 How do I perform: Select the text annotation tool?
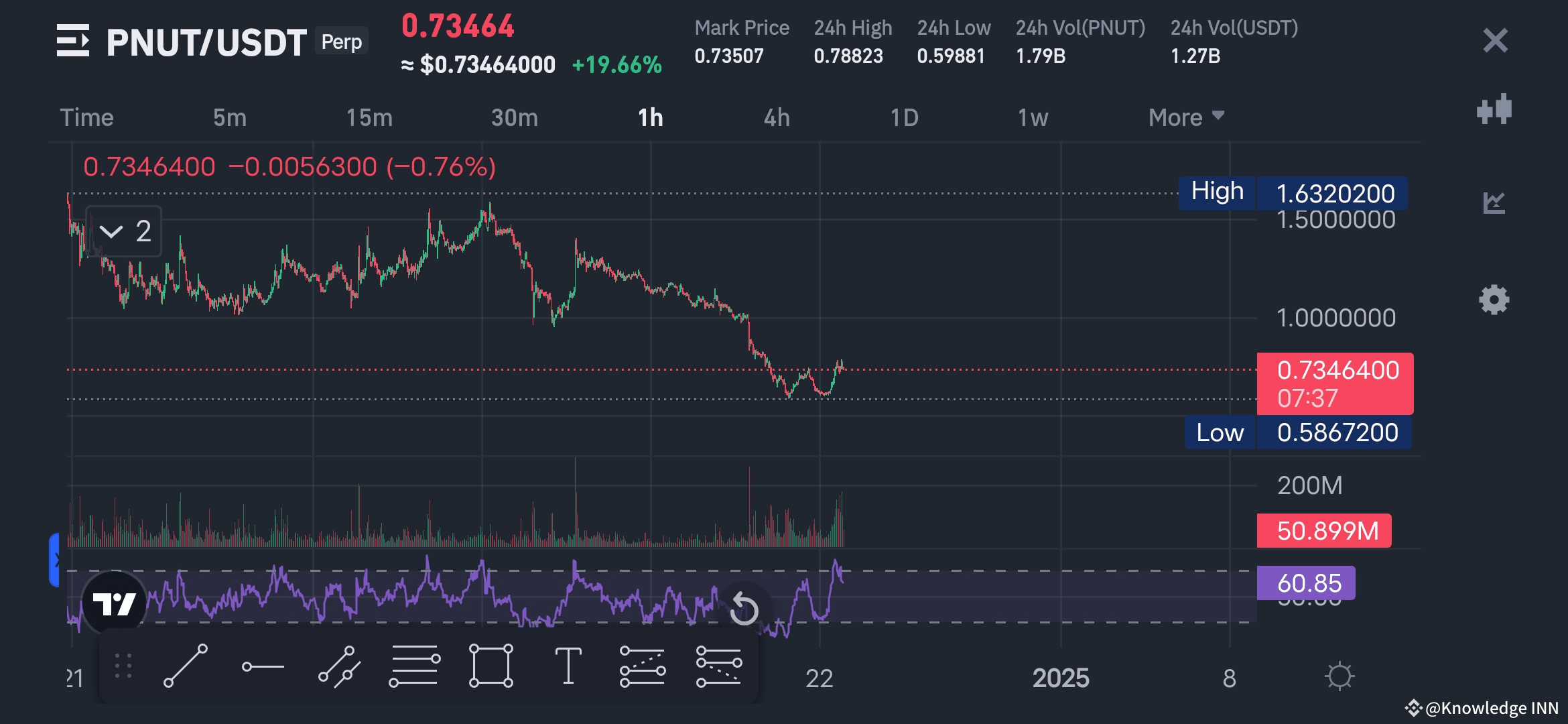[x=568, y=666]
